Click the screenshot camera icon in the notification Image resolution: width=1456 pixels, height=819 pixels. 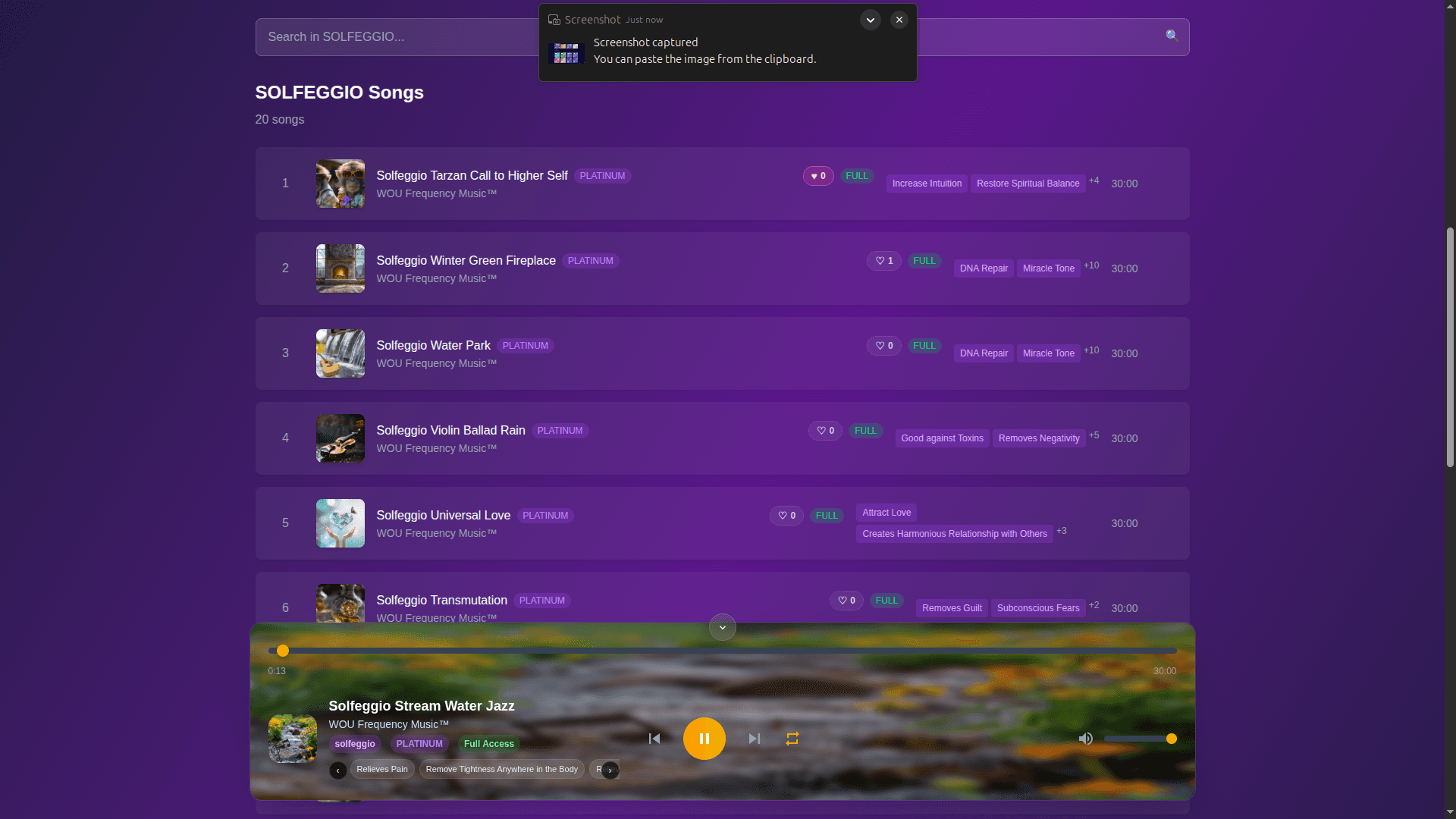click(554, 19)
